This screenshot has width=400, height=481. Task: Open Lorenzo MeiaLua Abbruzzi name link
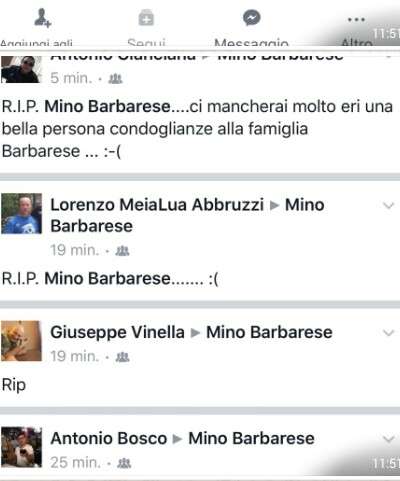157,205
